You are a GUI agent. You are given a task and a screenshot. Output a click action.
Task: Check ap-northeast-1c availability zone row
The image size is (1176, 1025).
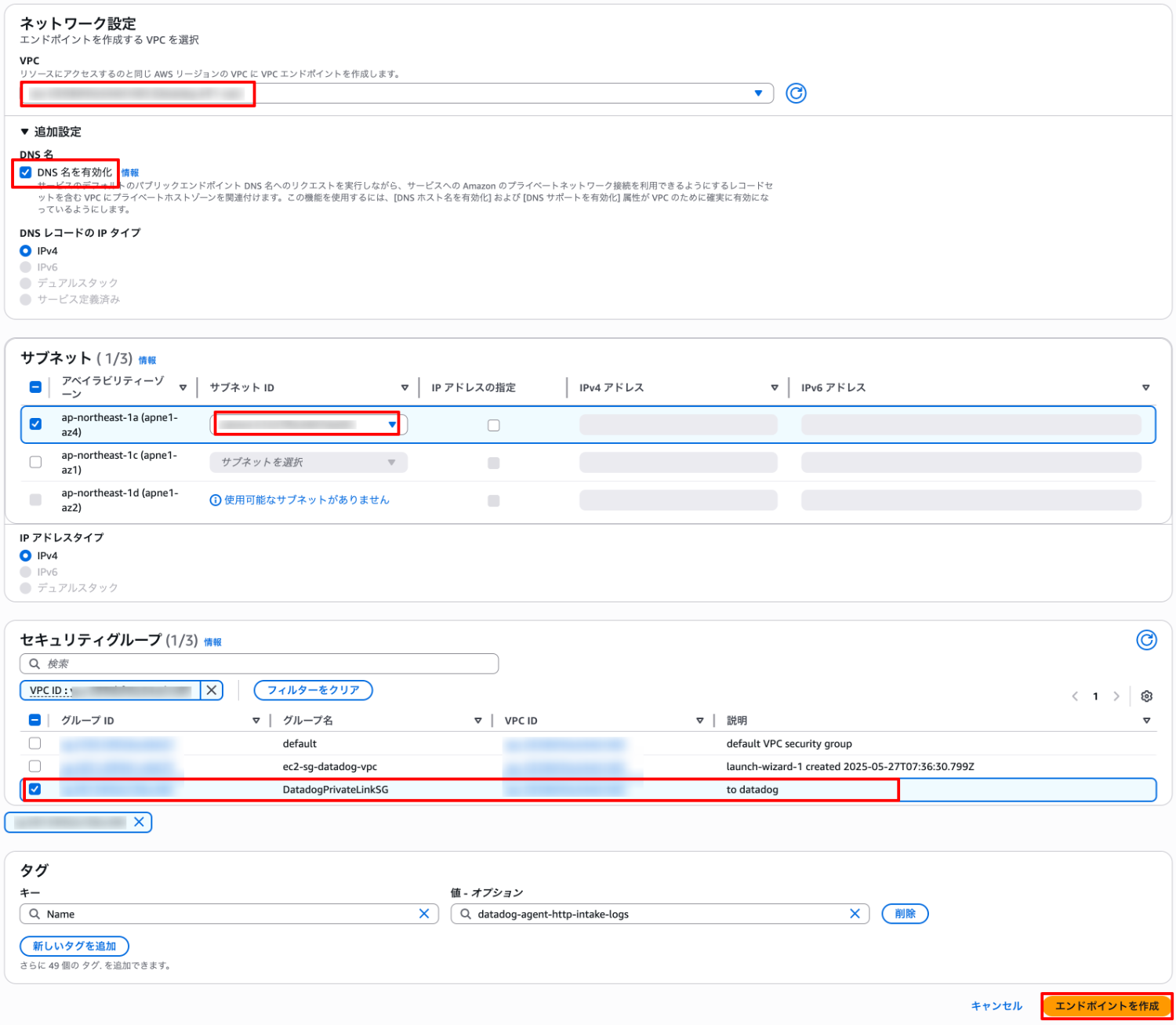coord(35,462)
